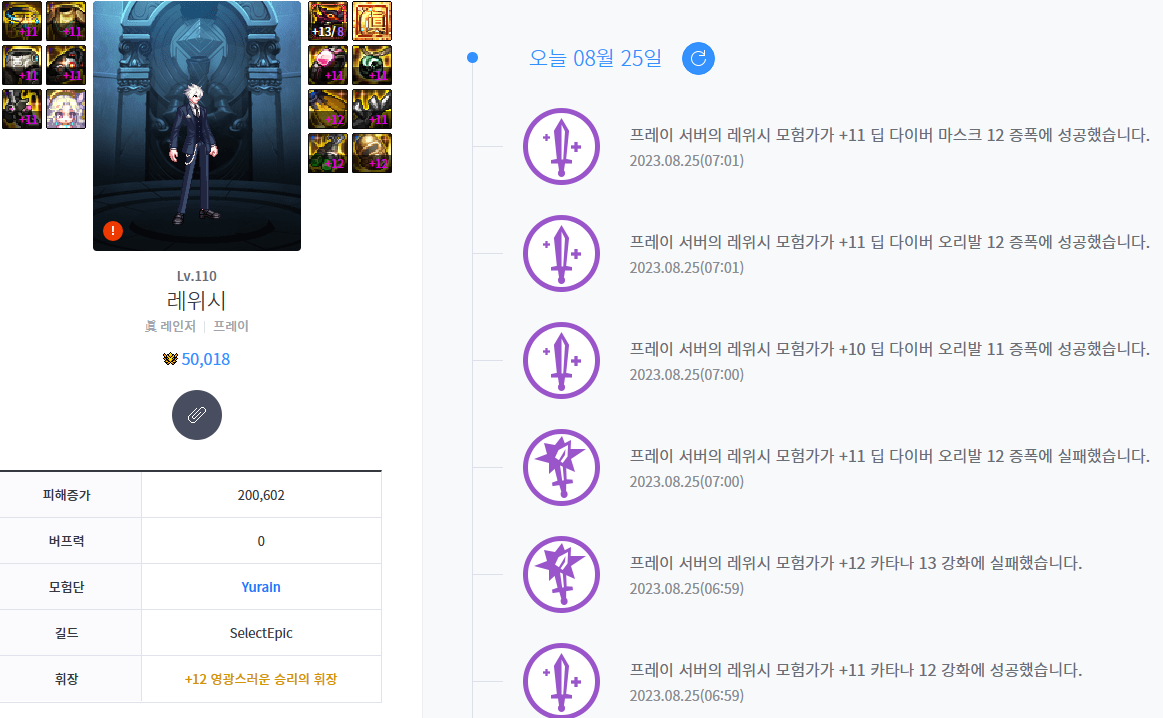Viewport: 1163px width, 718px height.
Task: Click the fame value 50,018
Action: click(205, 359)
